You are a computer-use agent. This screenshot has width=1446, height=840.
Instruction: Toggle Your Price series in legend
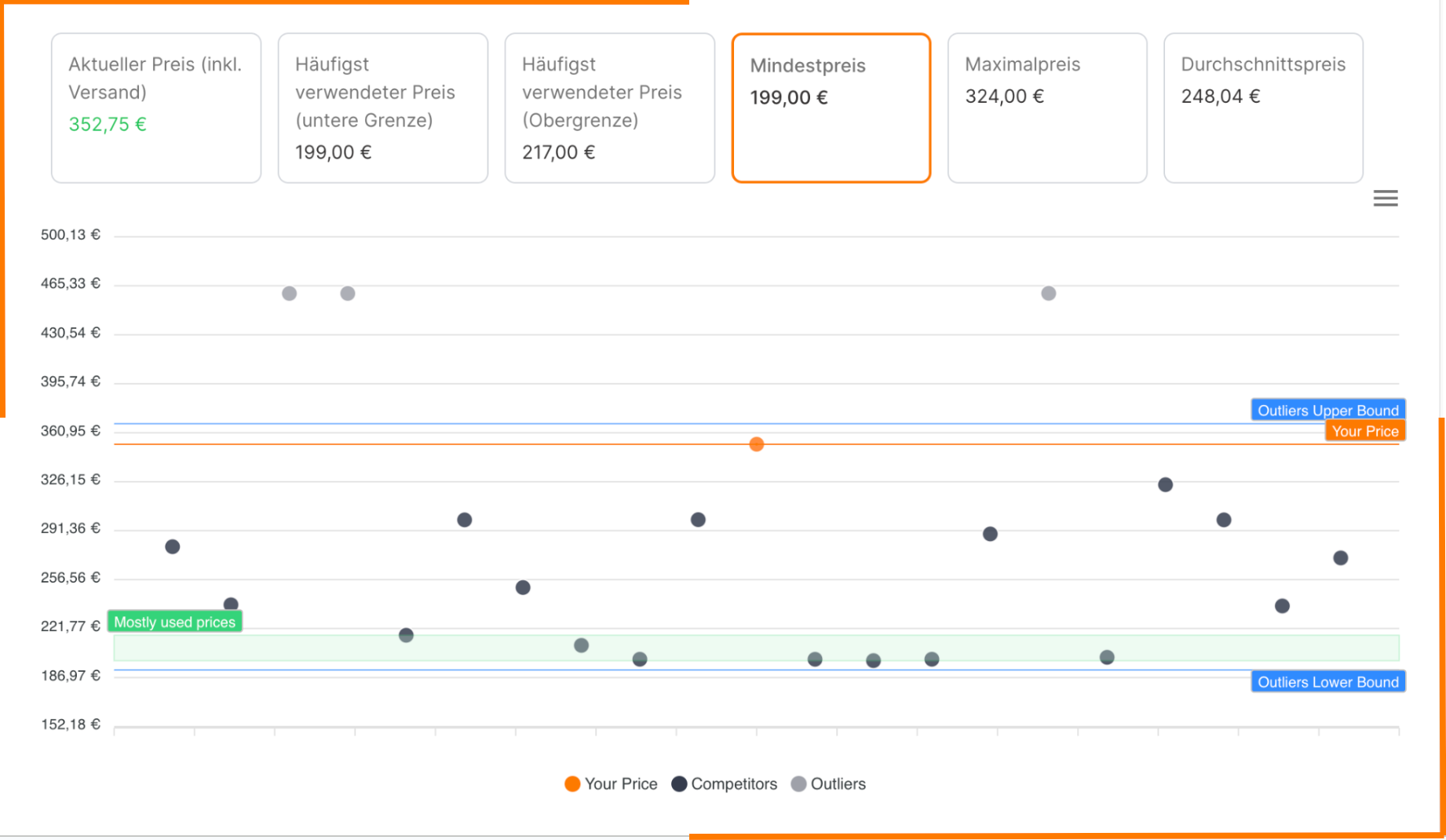click(611, 783)
